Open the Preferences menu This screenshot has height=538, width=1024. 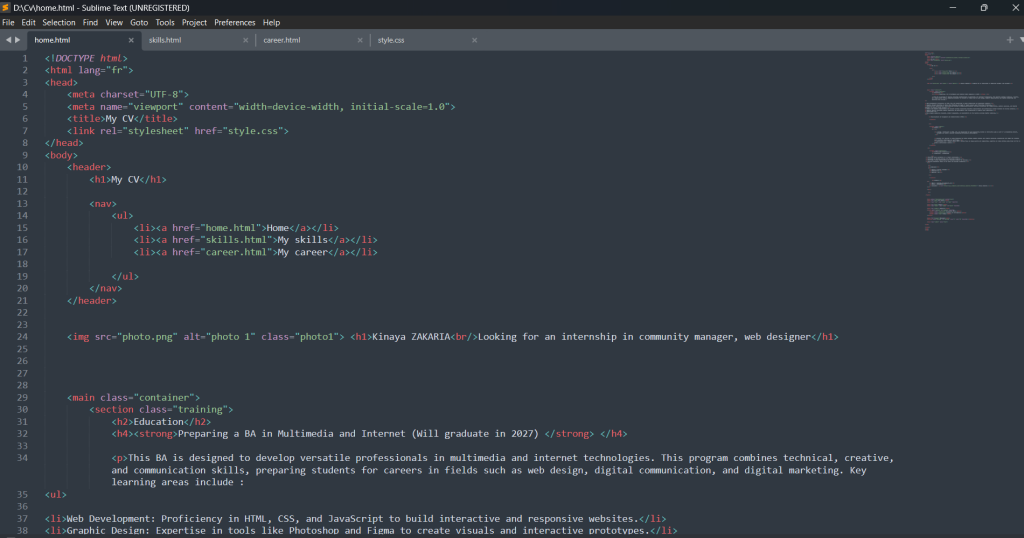pyautogui.click(x=234, y=22)
